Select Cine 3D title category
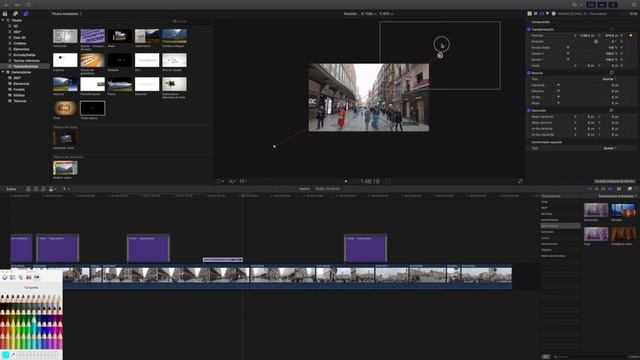Image resolution: width=640 pixels, height=360 pixels. 20,38
